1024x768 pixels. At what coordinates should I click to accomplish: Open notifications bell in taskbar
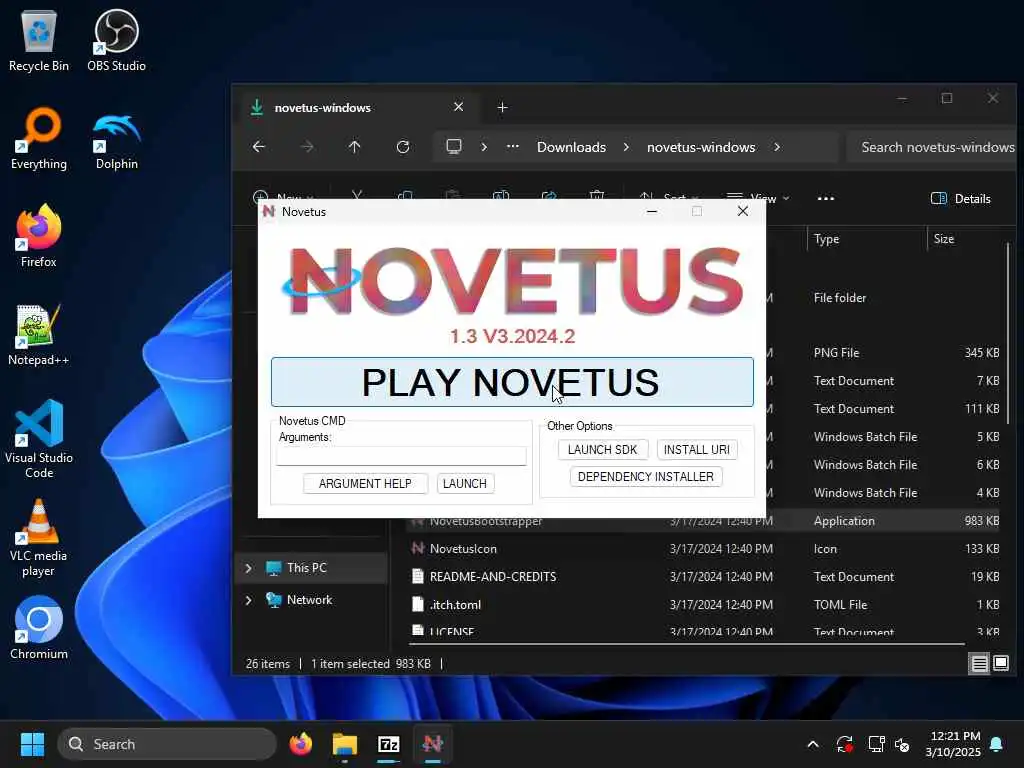point(997,744)
